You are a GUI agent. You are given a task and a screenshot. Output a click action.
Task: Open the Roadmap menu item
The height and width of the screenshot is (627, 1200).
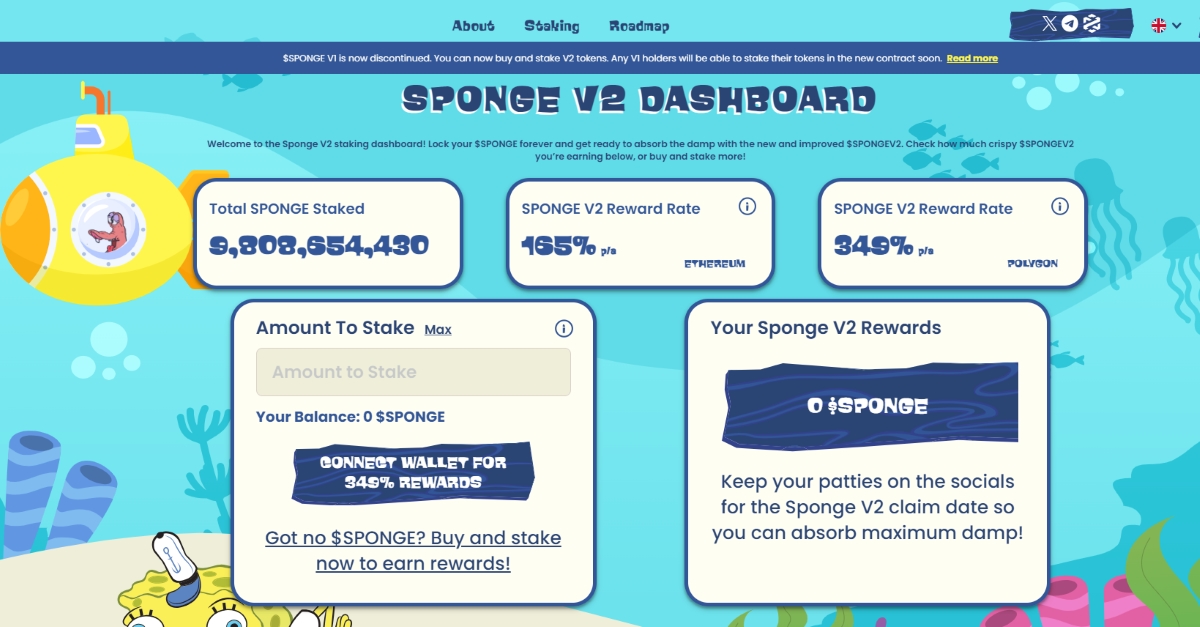(x=639, y=26)
